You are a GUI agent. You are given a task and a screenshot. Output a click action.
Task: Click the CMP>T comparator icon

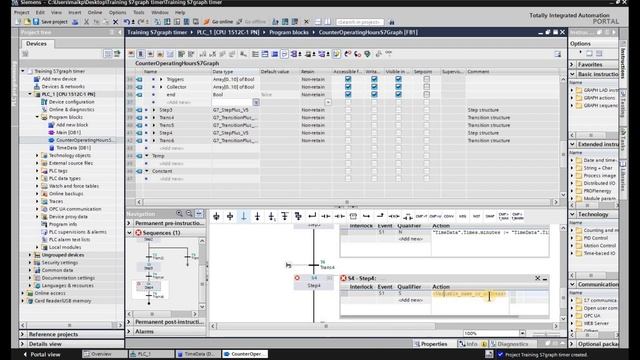pyautogui.click(x=421, y=216)
